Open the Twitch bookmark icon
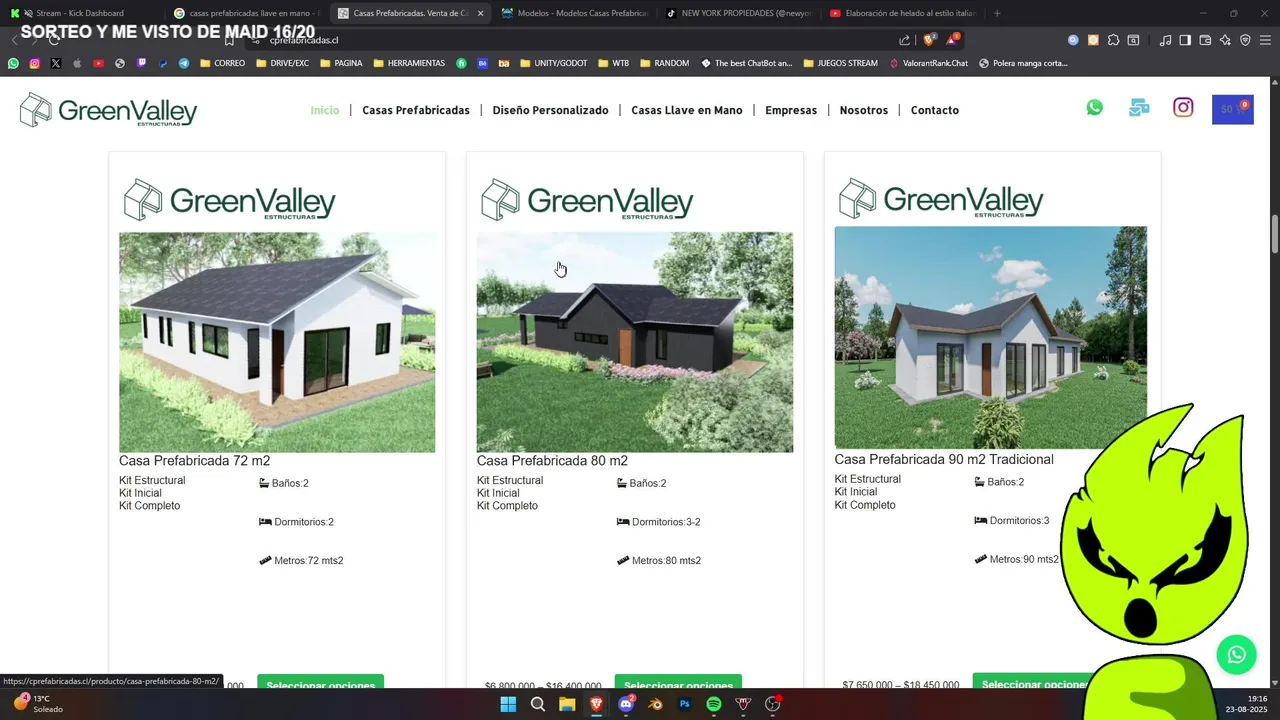 click(x=141, y=63)
